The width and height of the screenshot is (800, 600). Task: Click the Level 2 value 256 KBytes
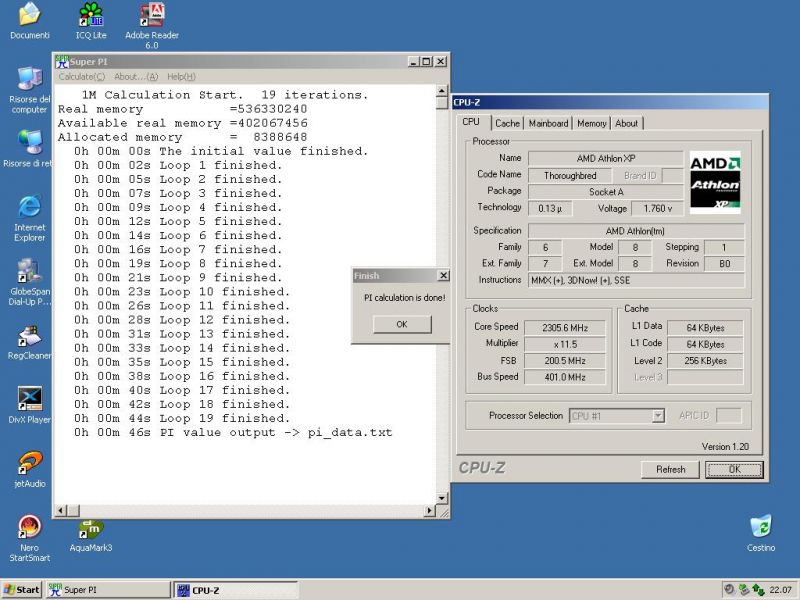[705, 361]
